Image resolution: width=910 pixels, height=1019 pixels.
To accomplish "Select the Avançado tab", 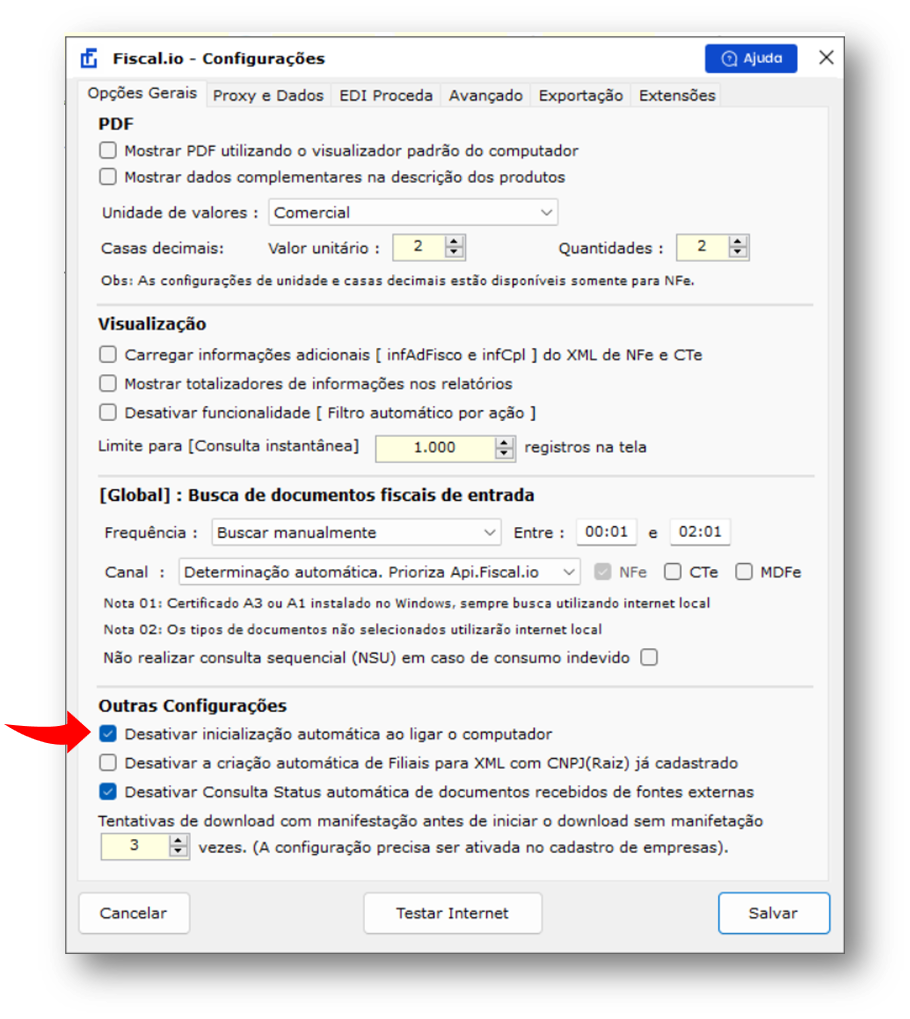I will coord(486,96).
